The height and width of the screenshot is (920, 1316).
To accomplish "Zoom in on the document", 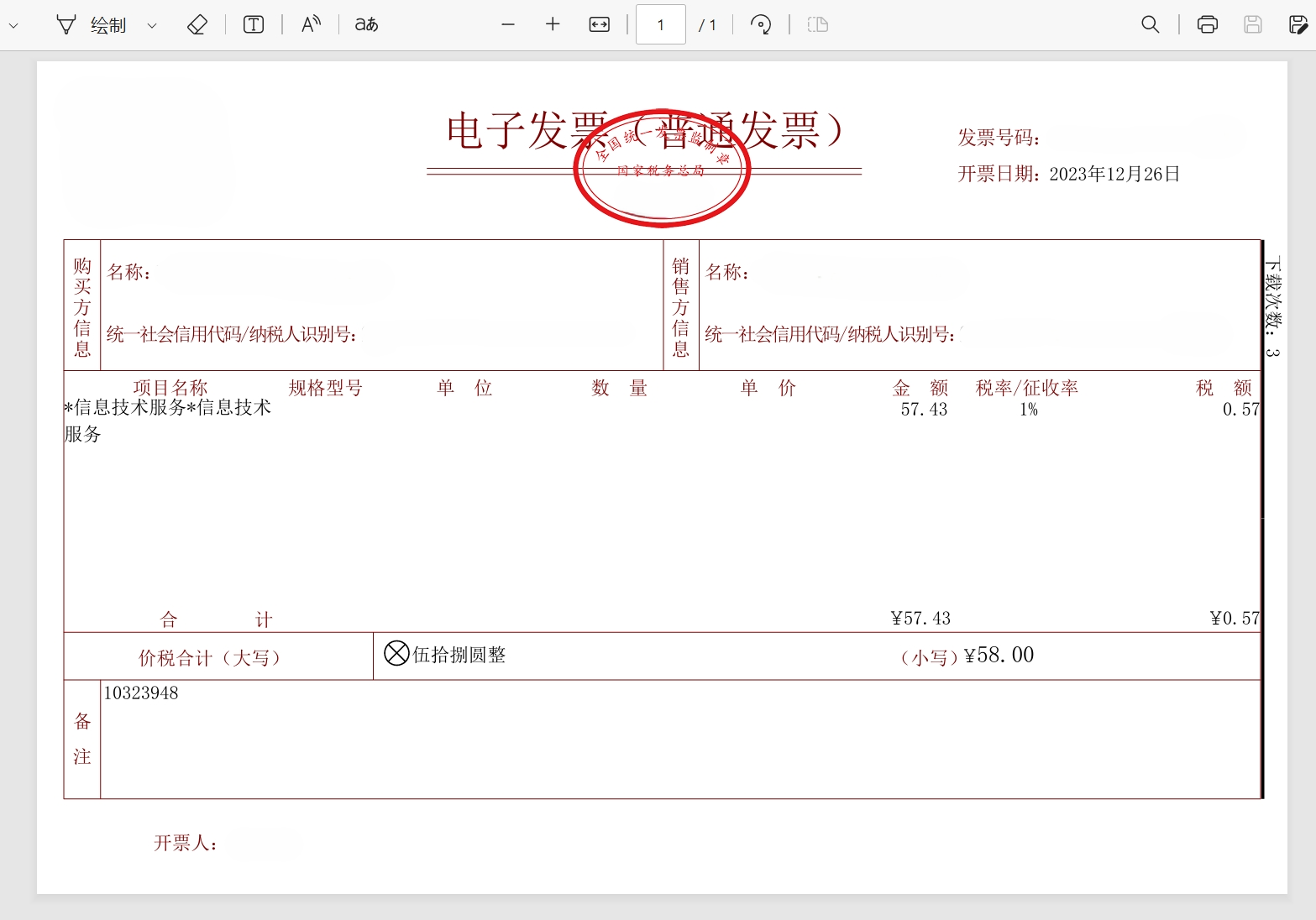I will pos(553,24).
